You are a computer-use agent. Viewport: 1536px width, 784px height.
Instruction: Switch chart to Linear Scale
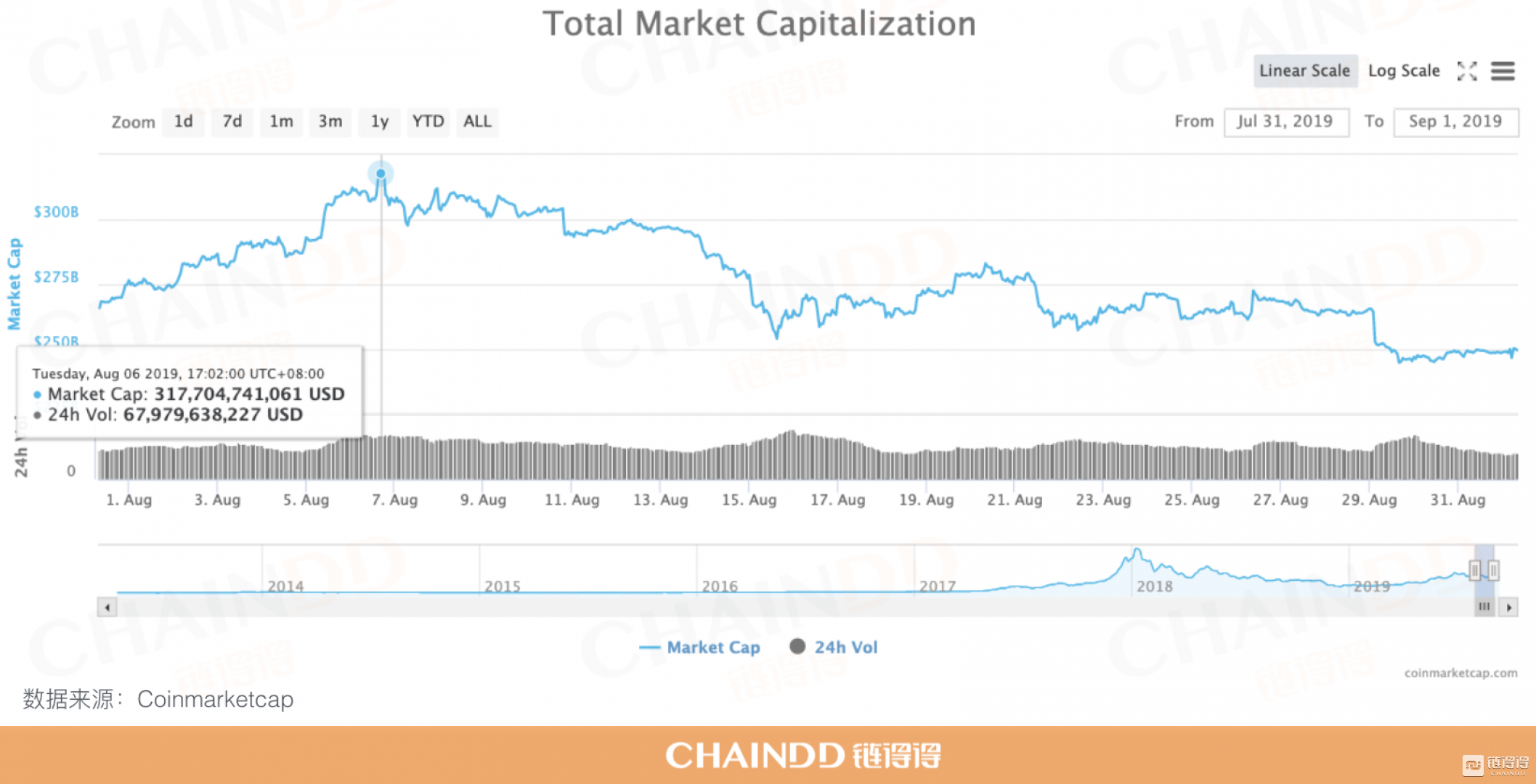1304,71
